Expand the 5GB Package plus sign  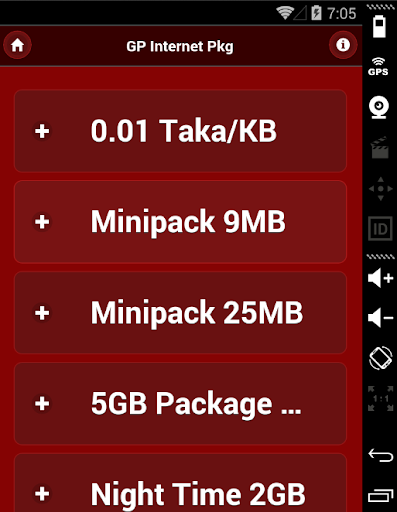(x=42, y=404)
